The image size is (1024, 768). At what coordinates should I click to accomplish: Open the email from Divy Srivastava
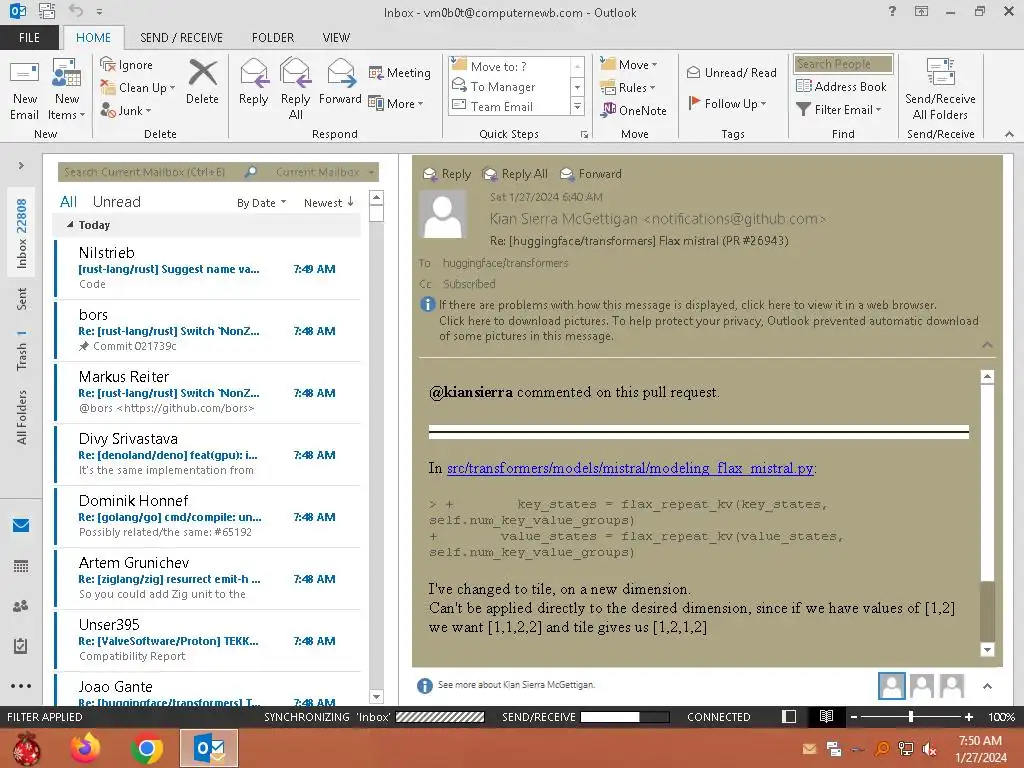pos(208,454)
